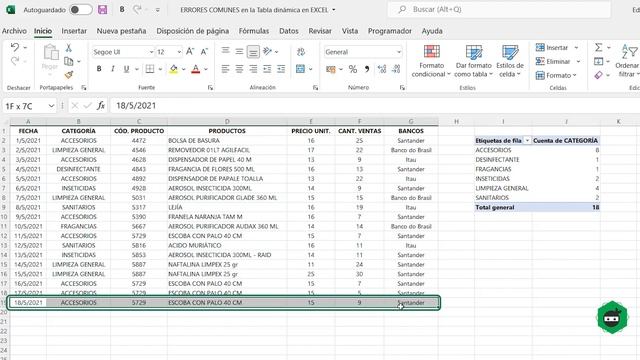Viewport: 640px width, 360px height.
Task: Click the green ninja avatar badge
Action: point(612,317)
